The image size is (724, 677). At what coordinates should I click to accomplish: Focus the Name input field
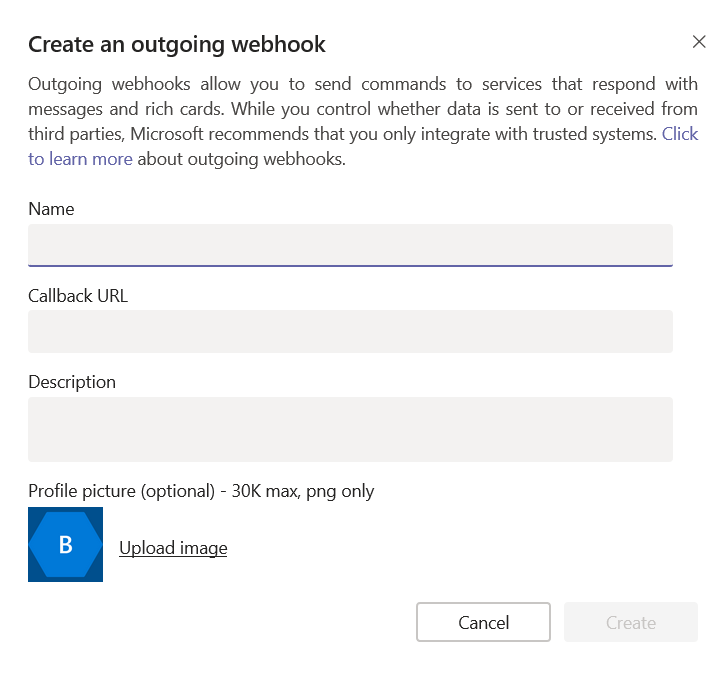350,245
